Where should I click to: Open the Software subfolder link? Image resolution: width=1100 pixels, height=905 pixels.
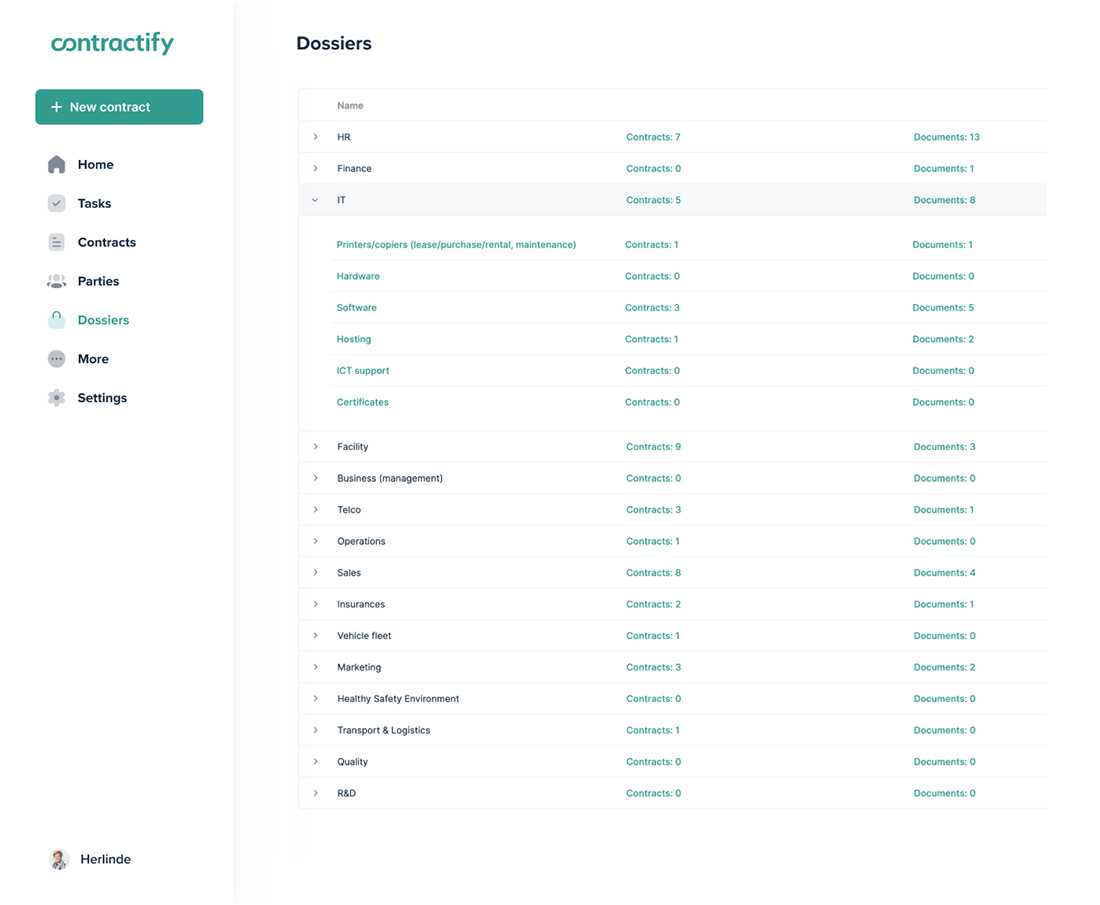pos(357,307)
